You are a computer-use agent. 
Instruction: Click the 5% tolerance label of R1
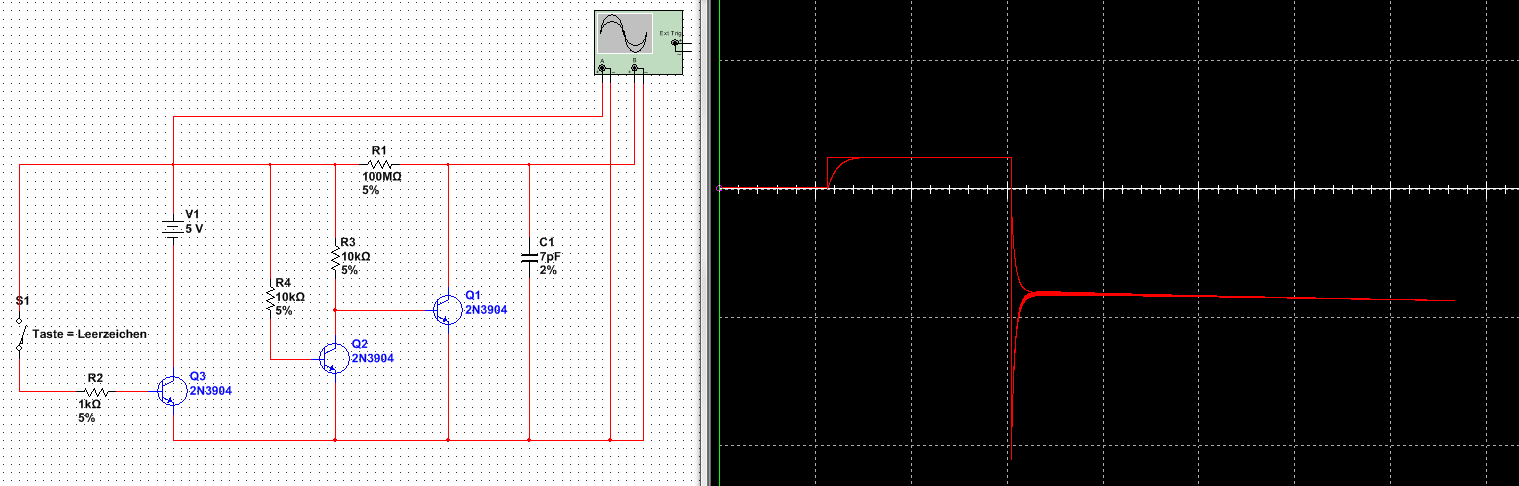(x=371, y=190)
